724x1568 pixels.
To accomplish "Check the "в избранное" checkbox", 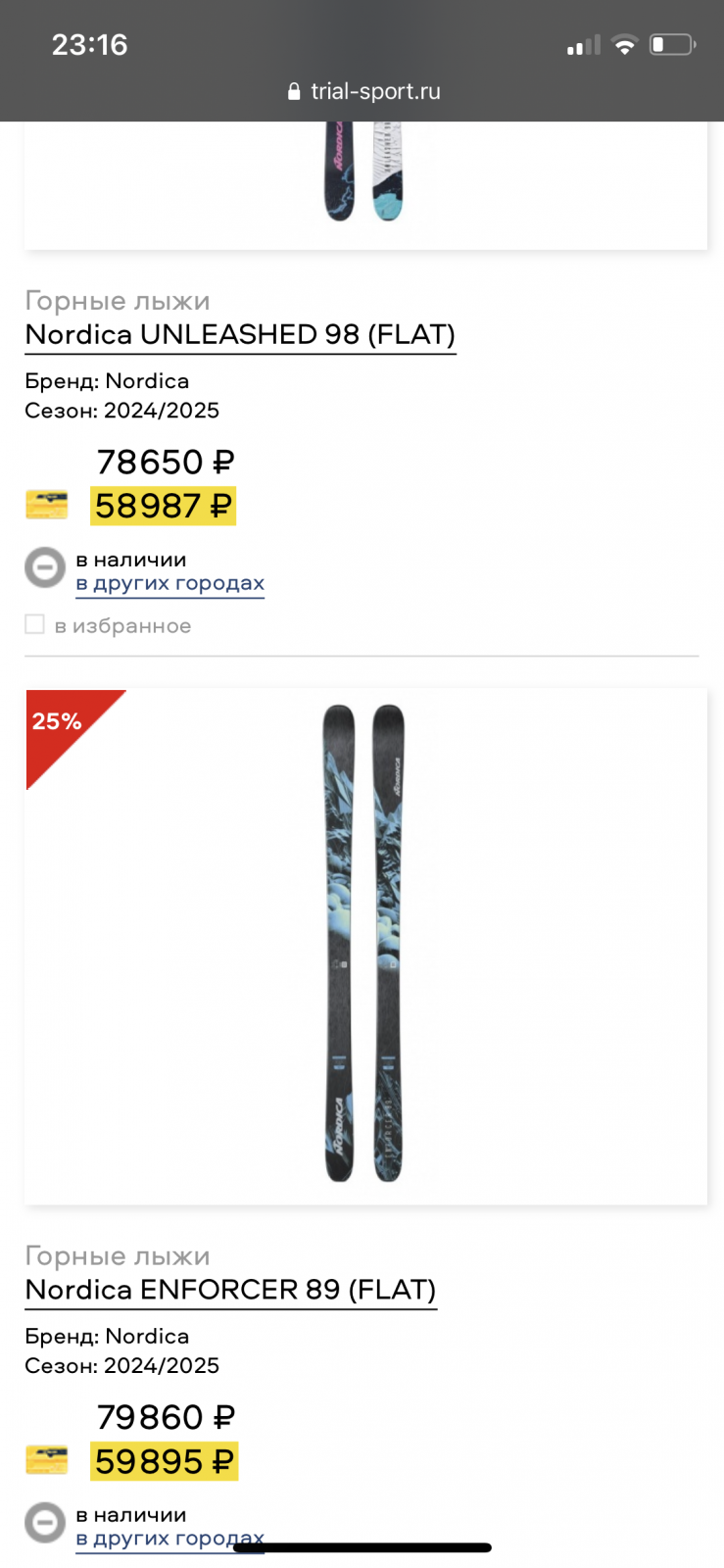I will [35, 624].
